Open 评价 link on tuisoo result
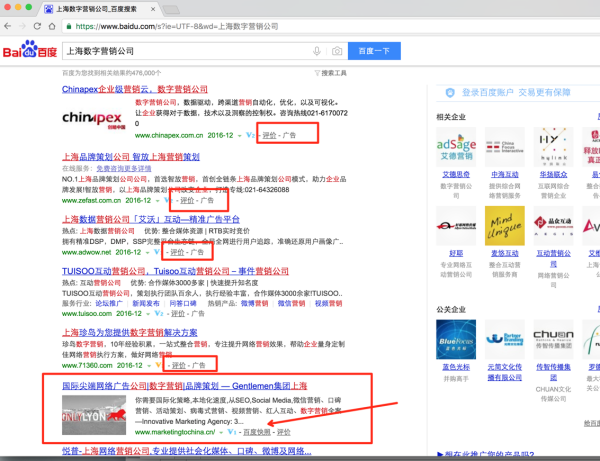600x461 pixels. 178,313
